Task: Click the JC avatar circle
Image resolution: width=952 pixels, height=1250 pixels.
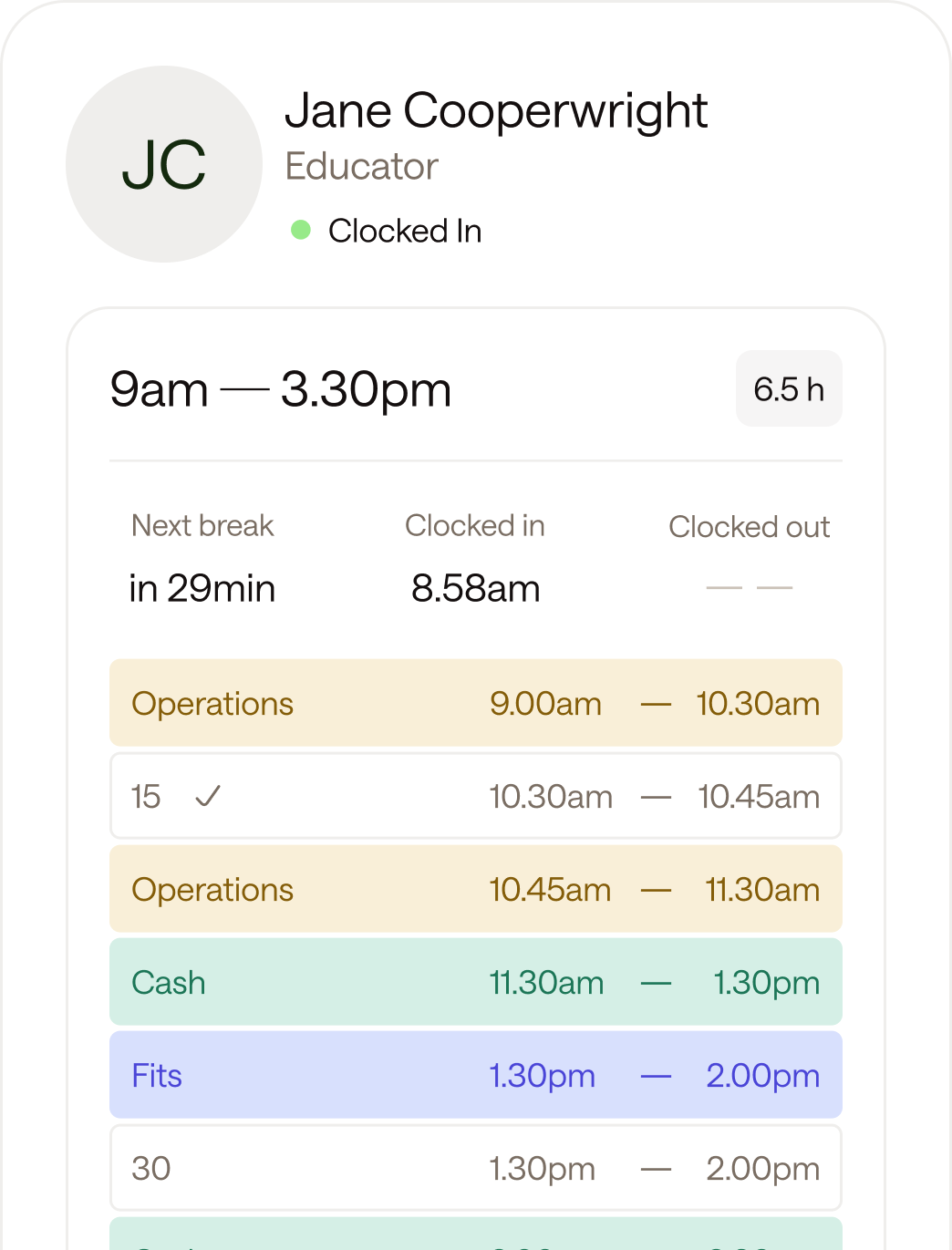Action: (164, 164)
